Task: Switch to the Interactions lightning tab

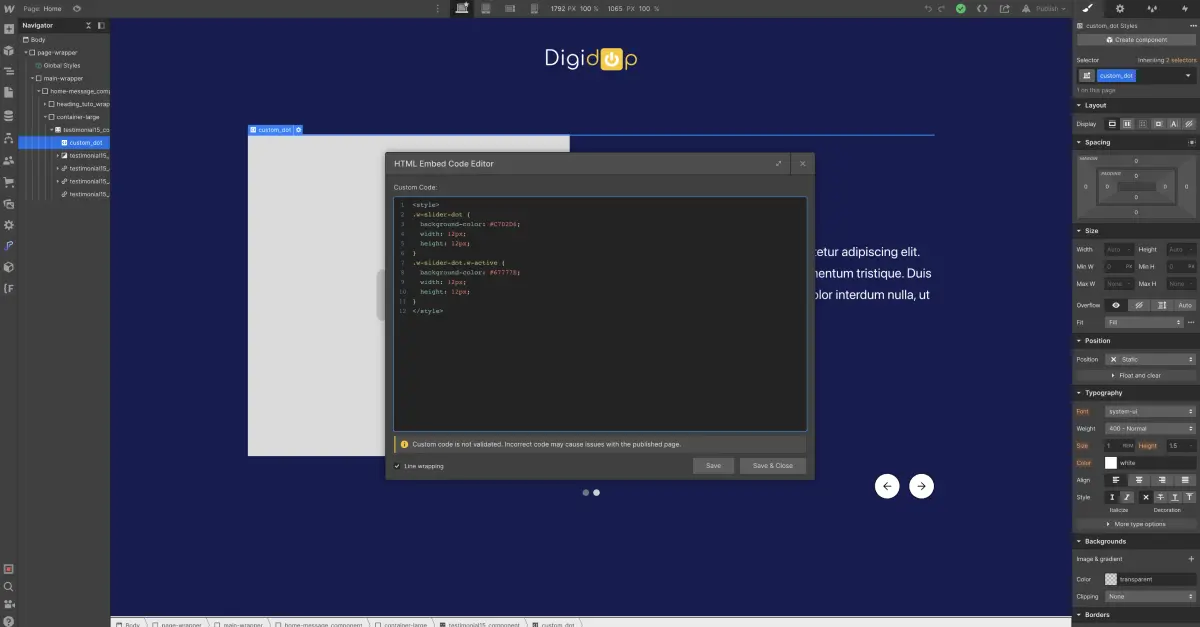Action: coord(1183,8)
